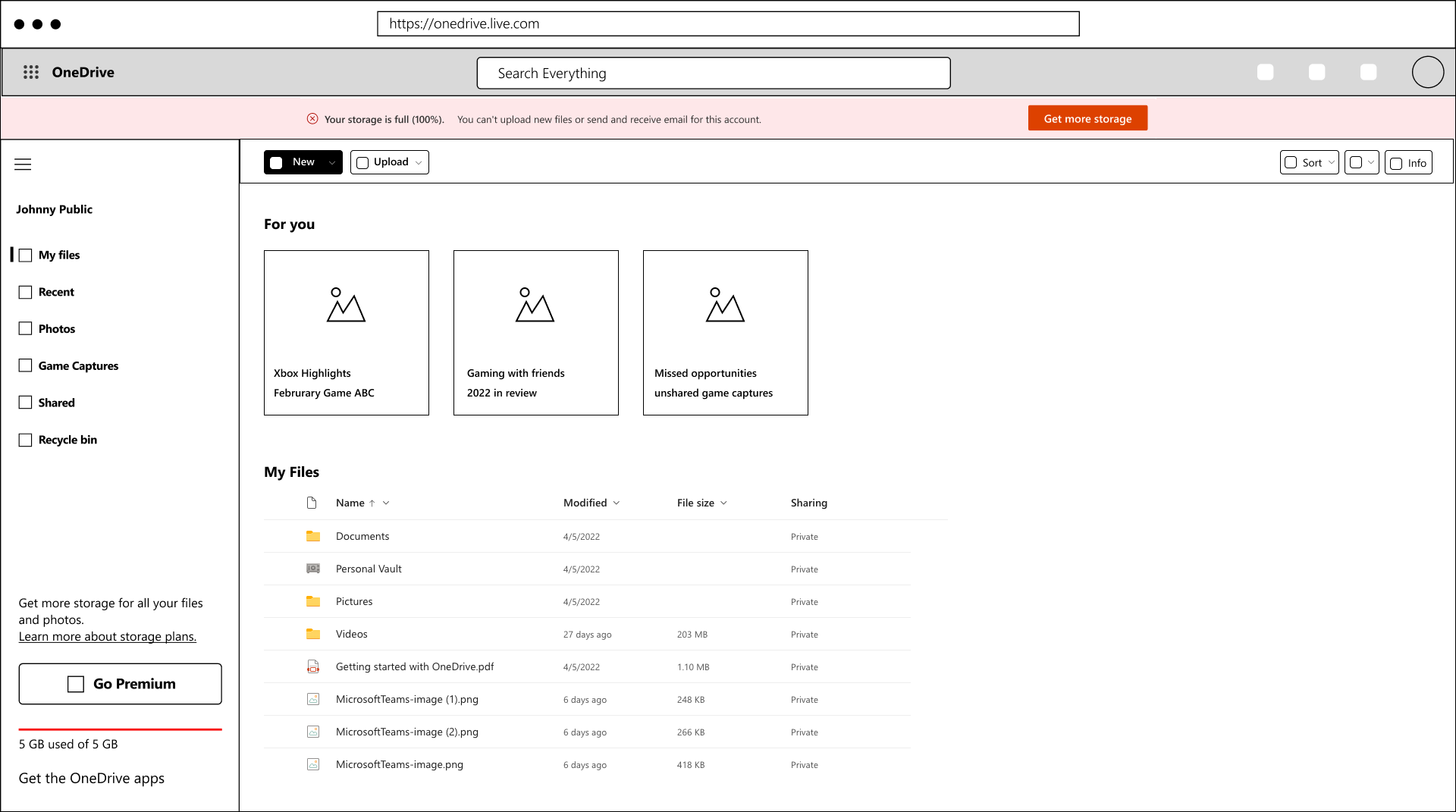The height and width of the screenshot is (812, 1456).
Task: Click the middle white header icon
Action: 1317,72
